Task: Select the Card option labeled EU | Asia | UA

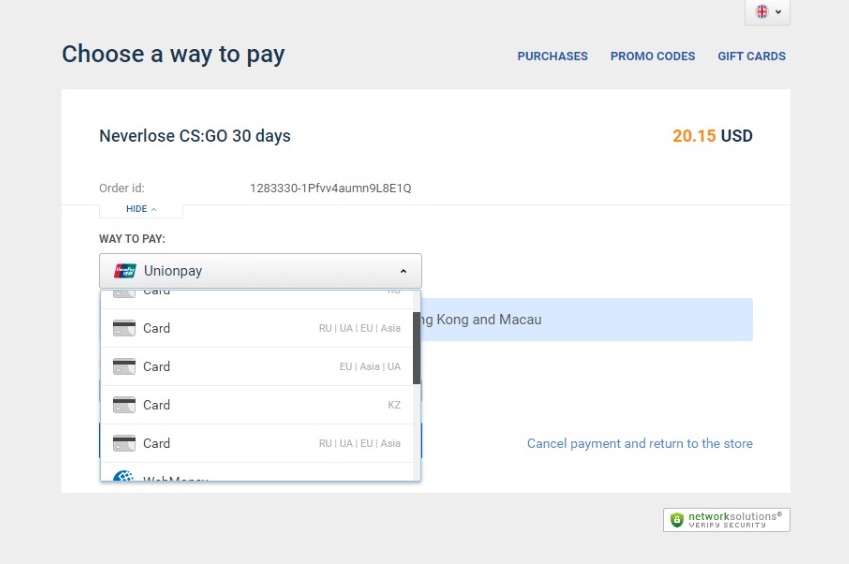Action: pyautogui.click(x=257, y=366)
